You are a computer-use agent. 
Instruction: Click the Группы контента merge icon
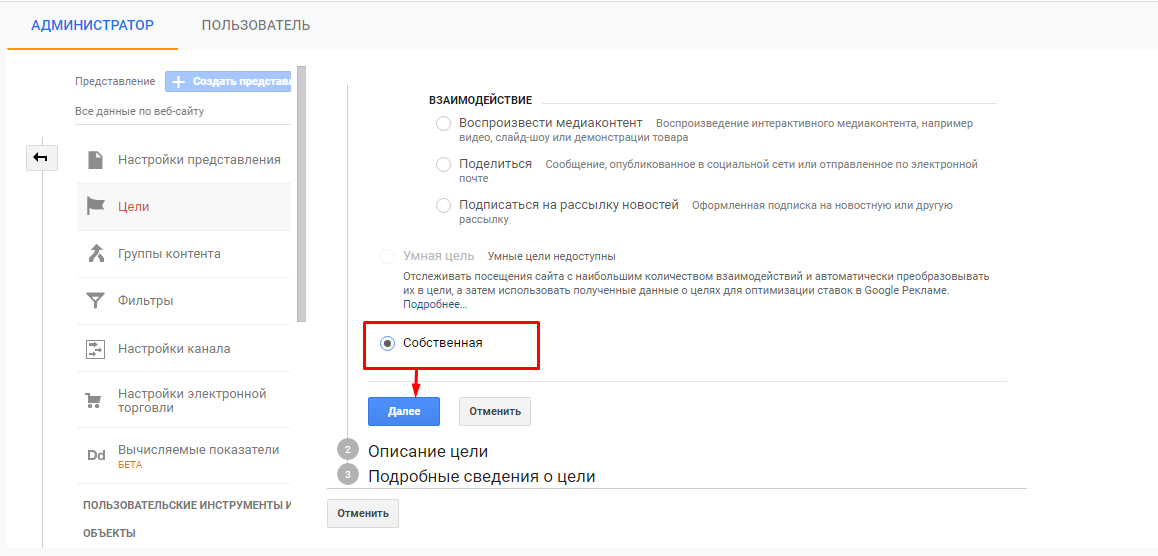point(96,254)
